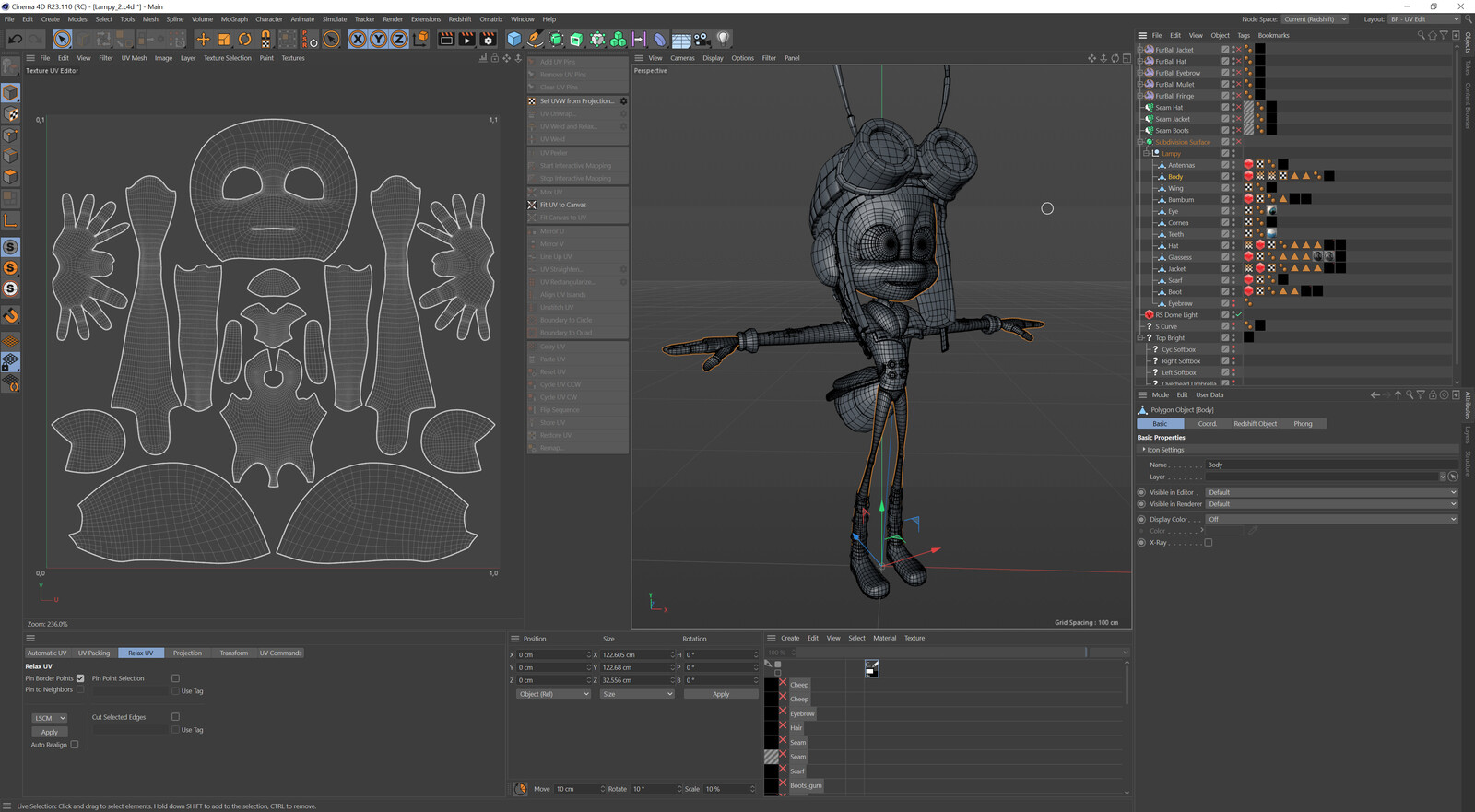
Task: Open Visible in Editor dropdown
Action: coord(1332,492)
